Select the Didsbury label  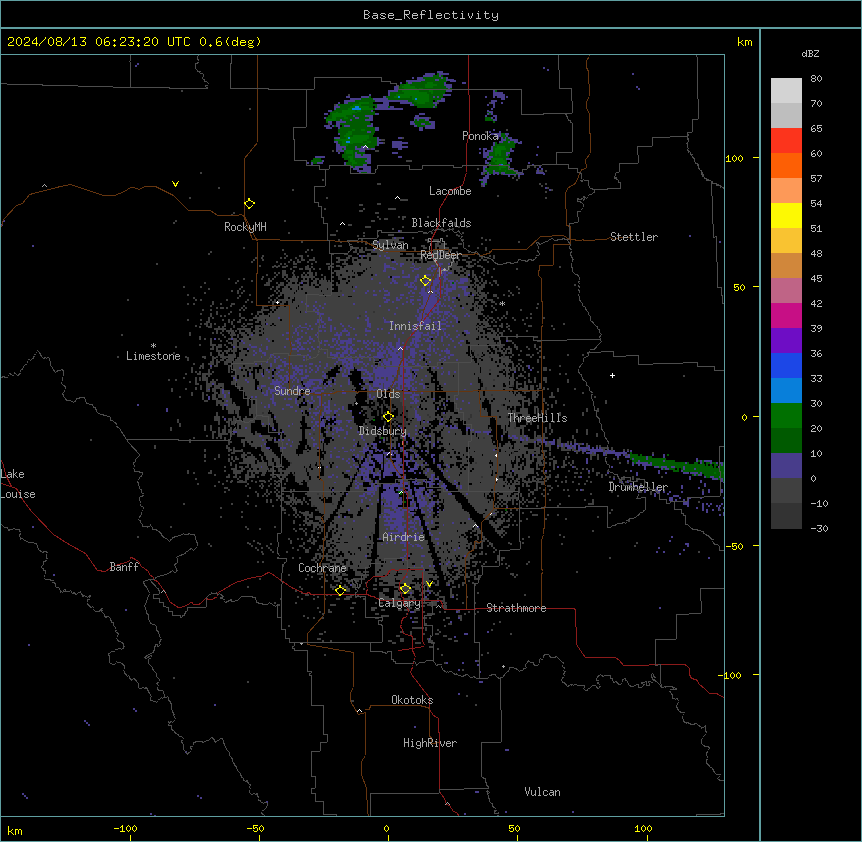click(x=383, y=431)
